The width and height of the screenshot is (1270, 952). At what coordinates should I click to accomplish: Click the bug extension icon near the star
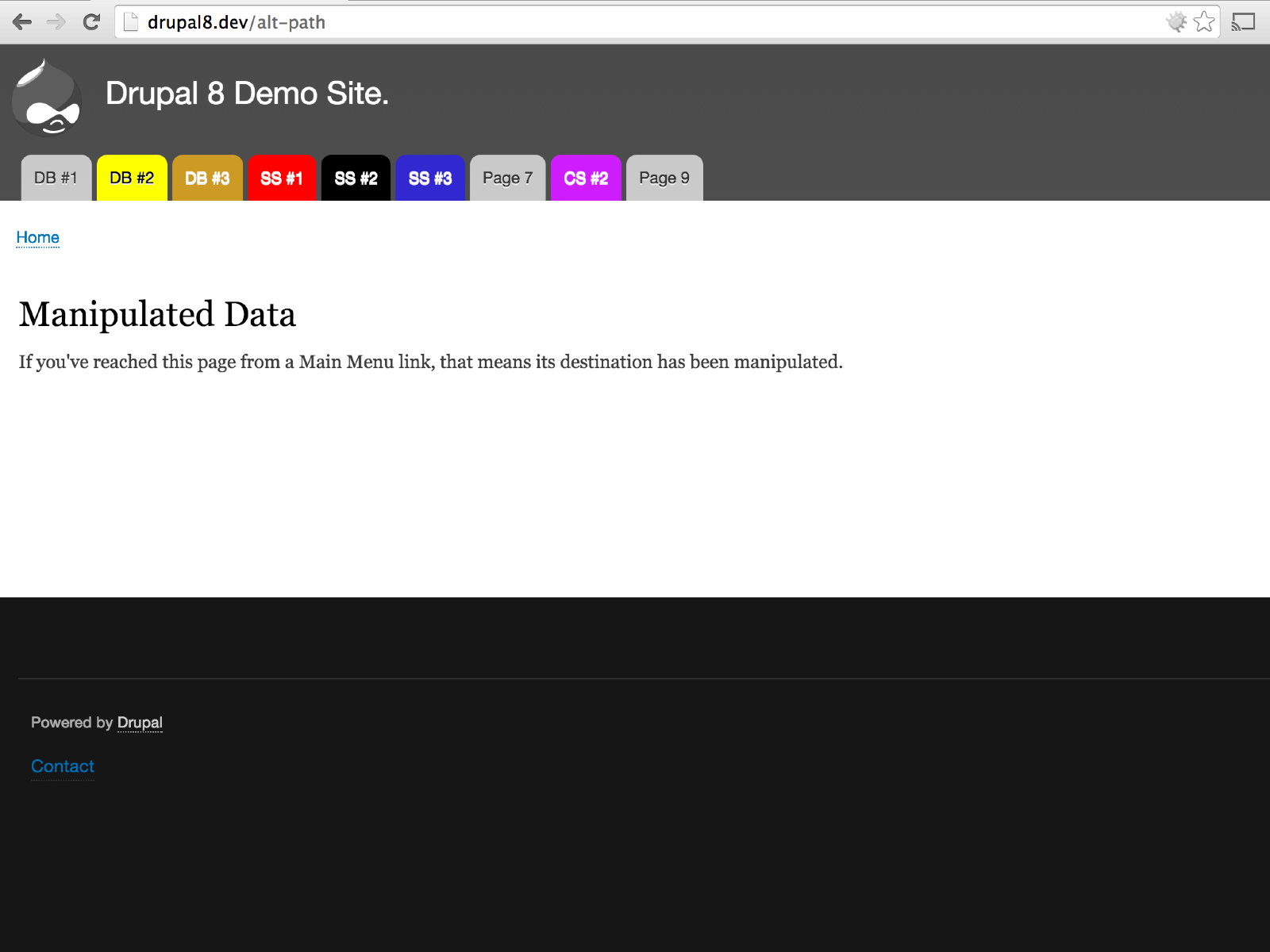click(1174, 21)
